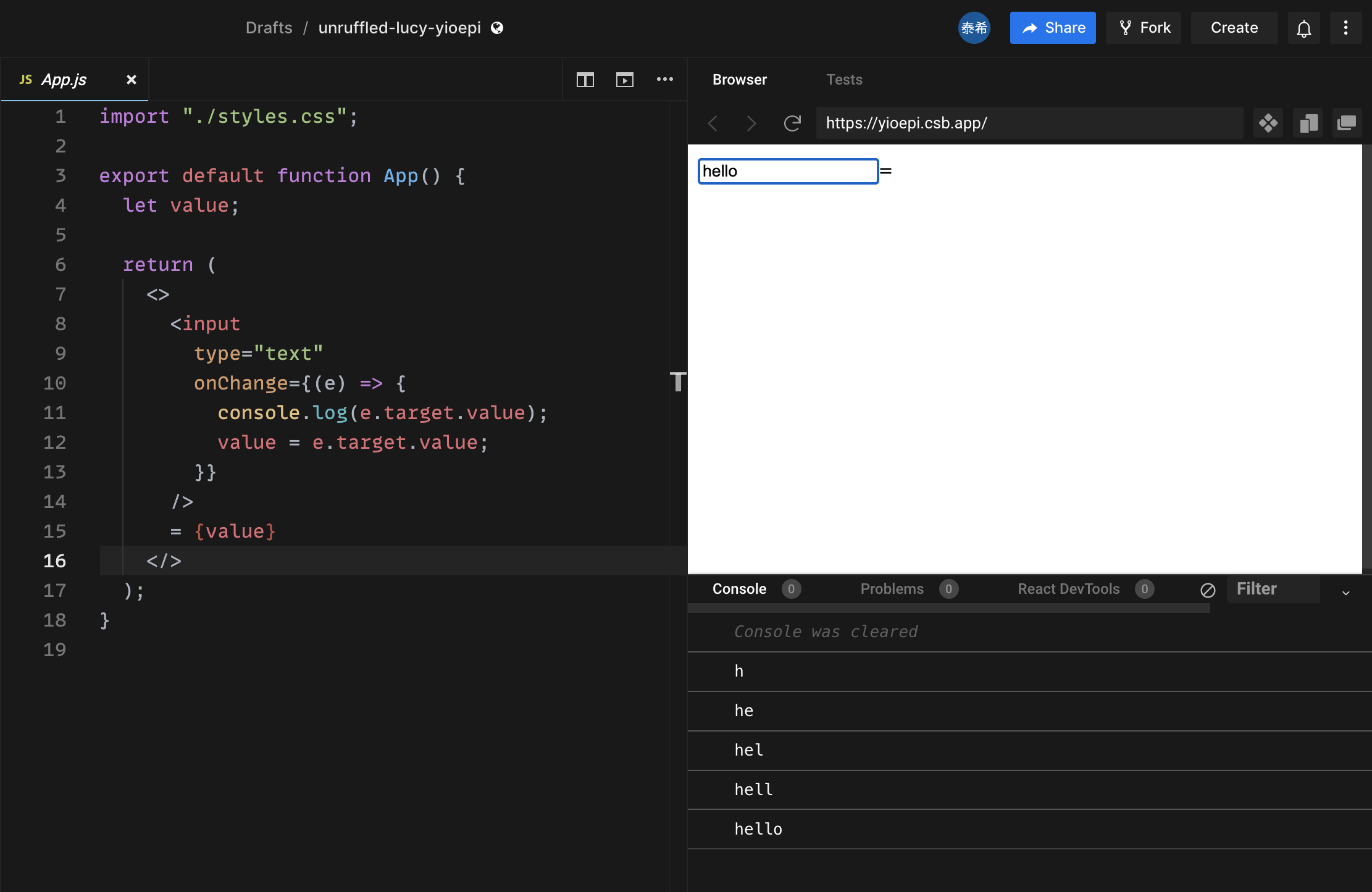Open notifications bell

pyautogui.click(x=1303, y=28)
